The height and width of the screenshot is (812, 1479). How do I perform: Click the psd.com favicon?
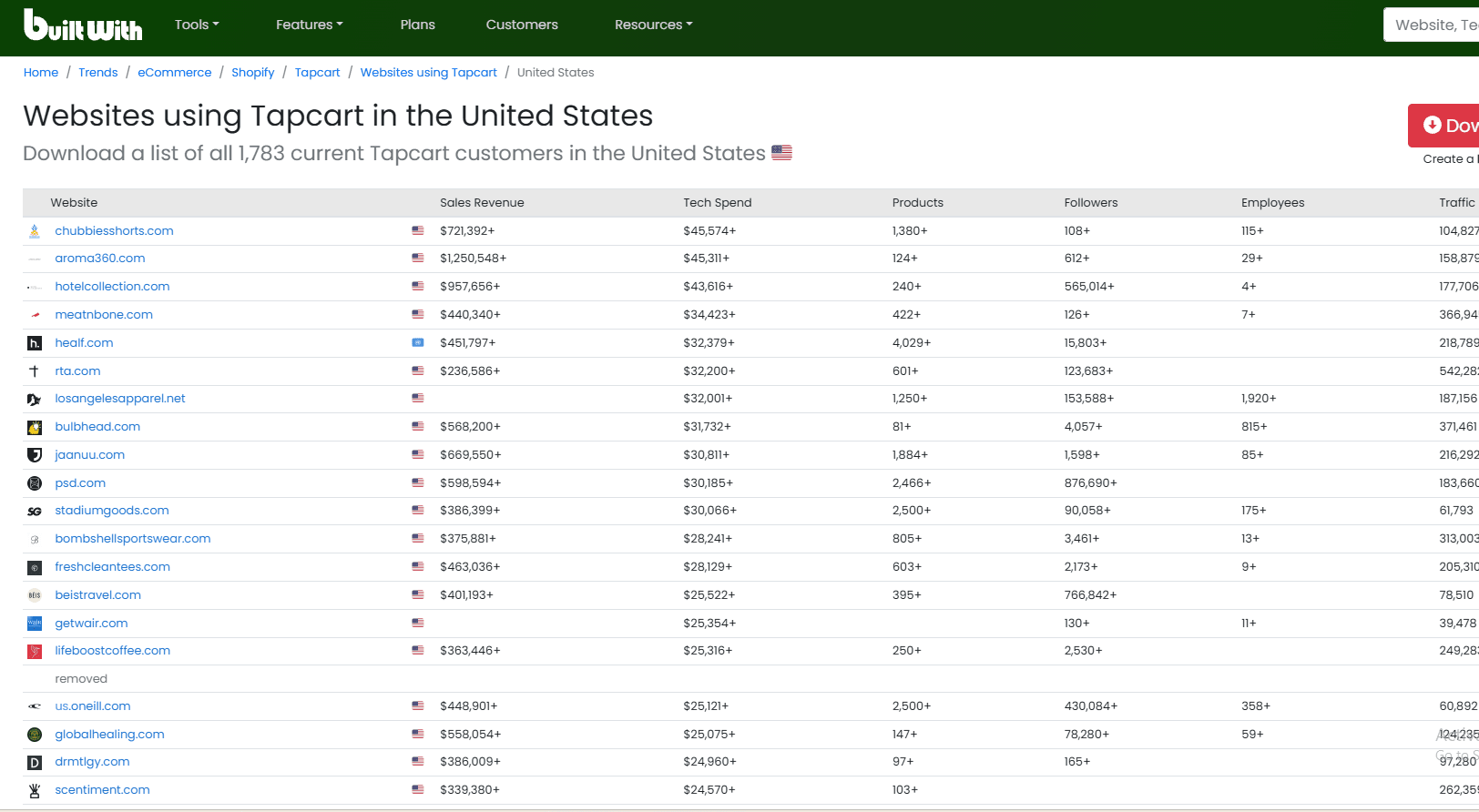click(35, 483)
